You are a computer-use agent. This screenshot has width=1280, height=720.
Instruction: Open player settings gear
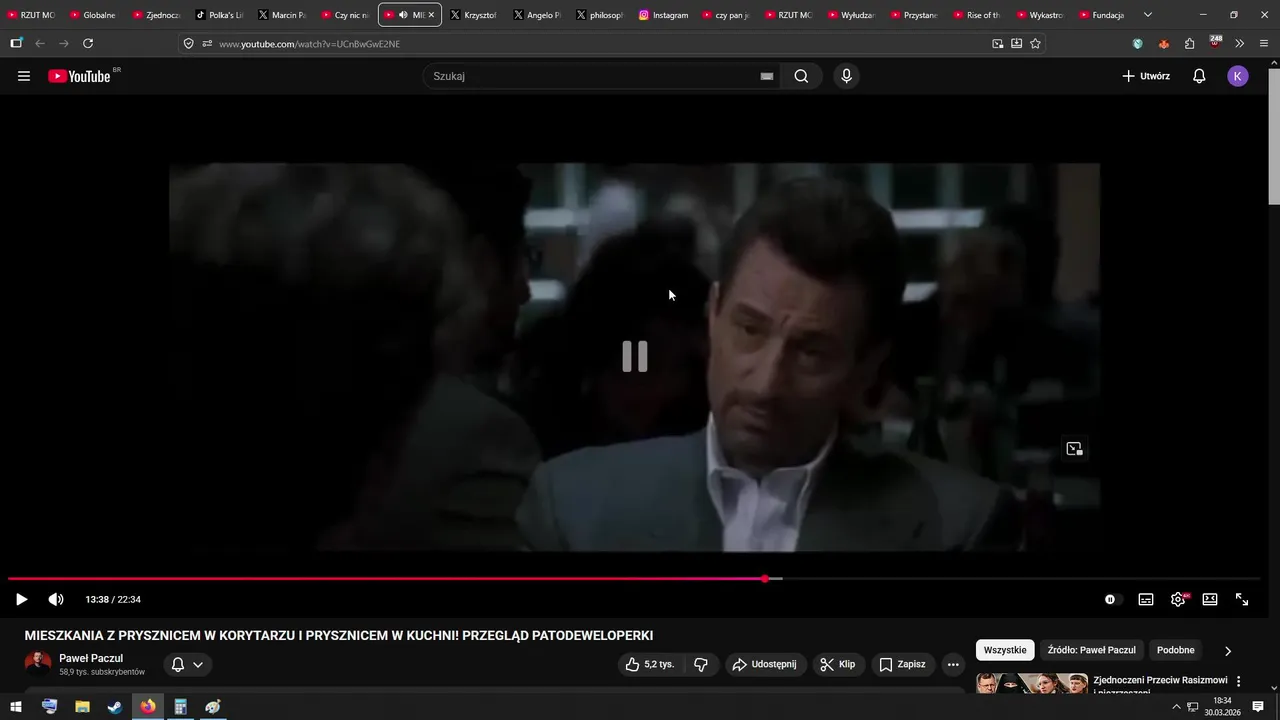[1178, 599]
